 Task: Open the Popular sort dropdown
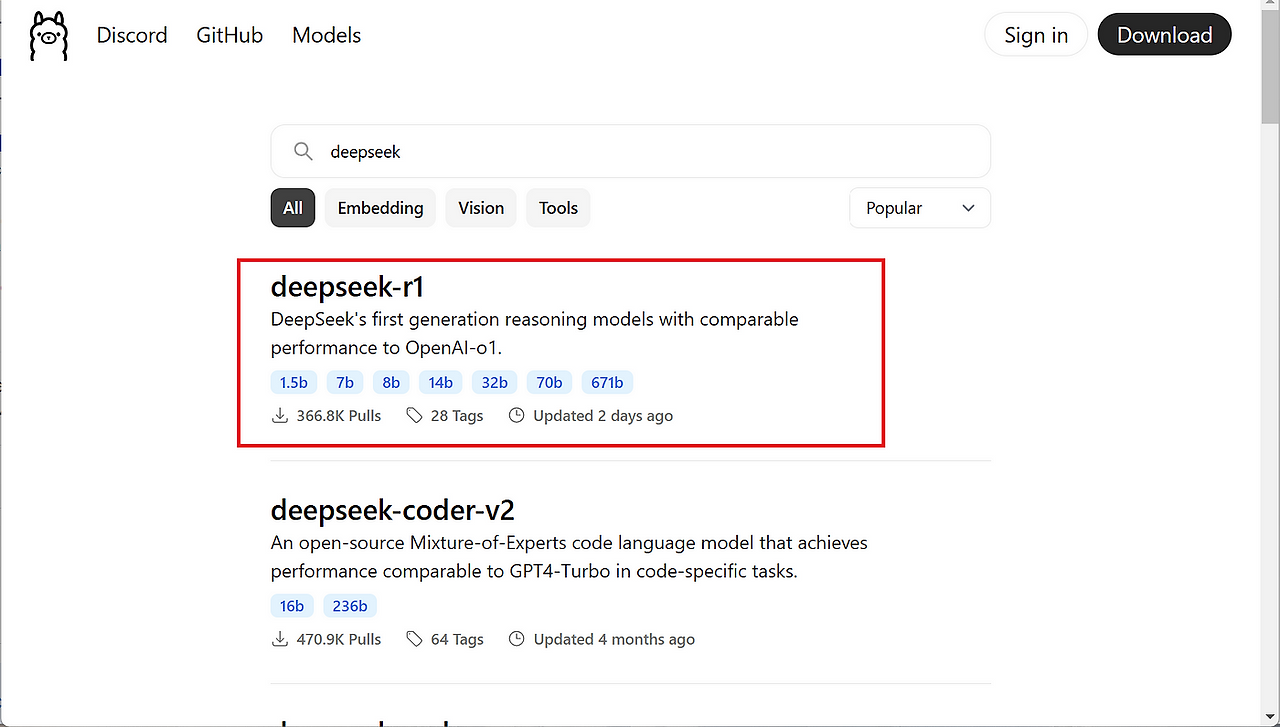[919, 207]
